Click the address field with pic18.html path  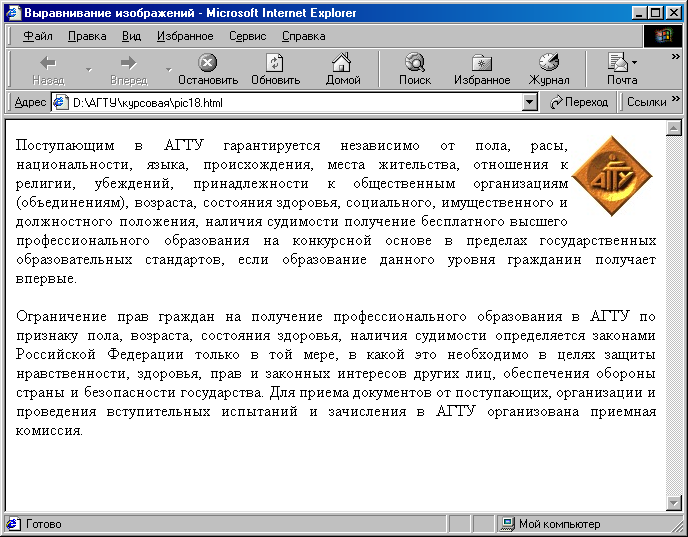point(287,103)
